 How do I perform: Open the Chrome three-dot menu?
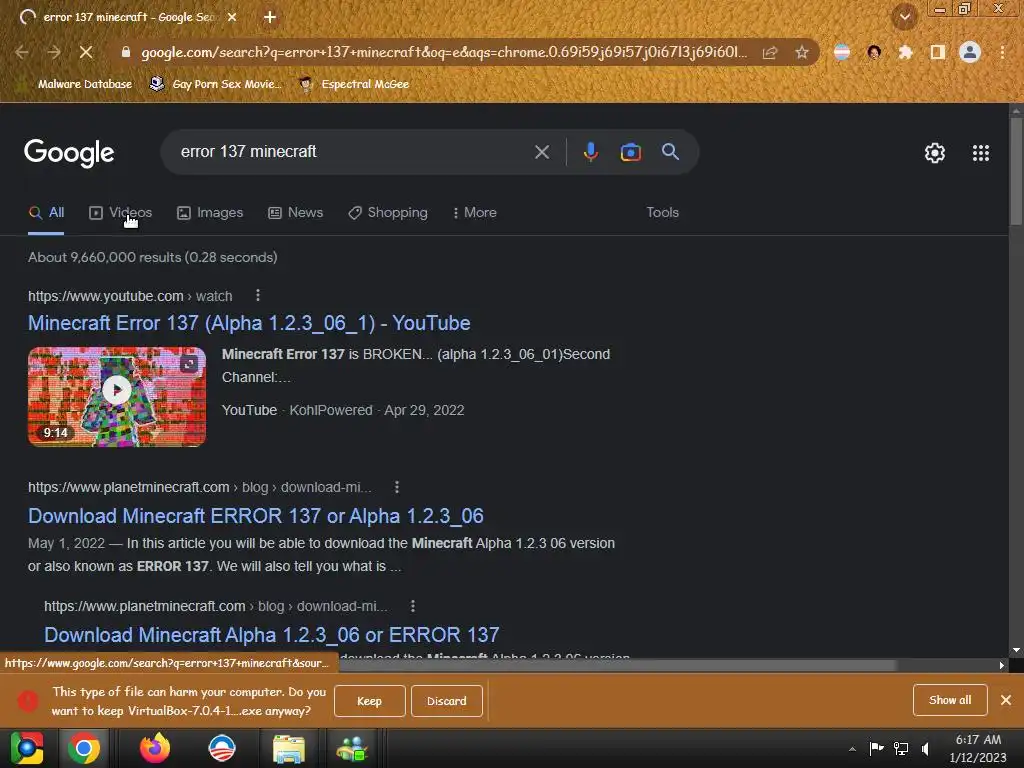click(x=1002, y=52)
